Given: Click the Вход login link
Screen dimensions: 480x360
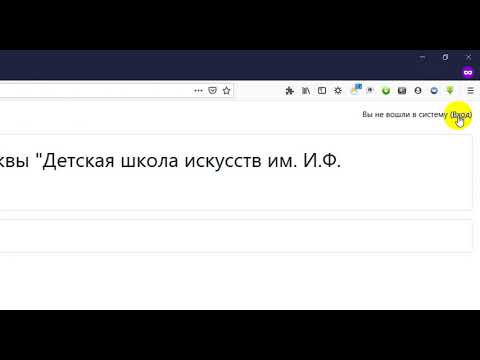Looking at the screenshot, I should click(x=461, y=115).
